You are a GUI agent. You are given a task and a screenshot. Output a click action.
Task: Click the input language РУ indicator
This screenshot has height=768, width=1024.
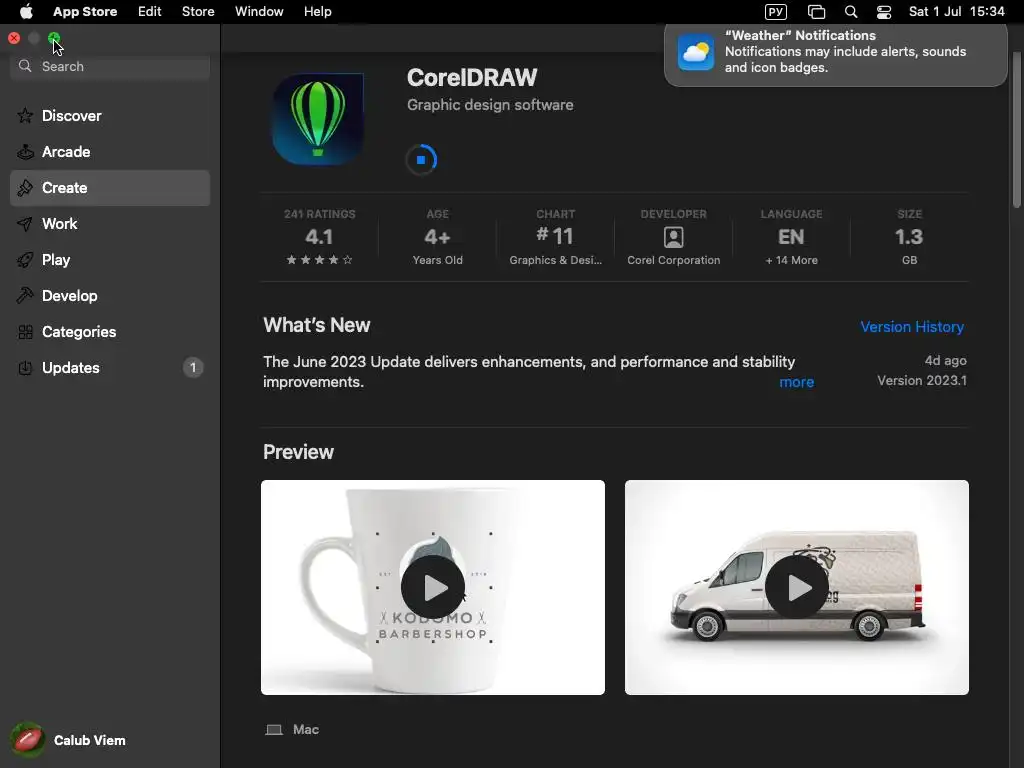776,12
